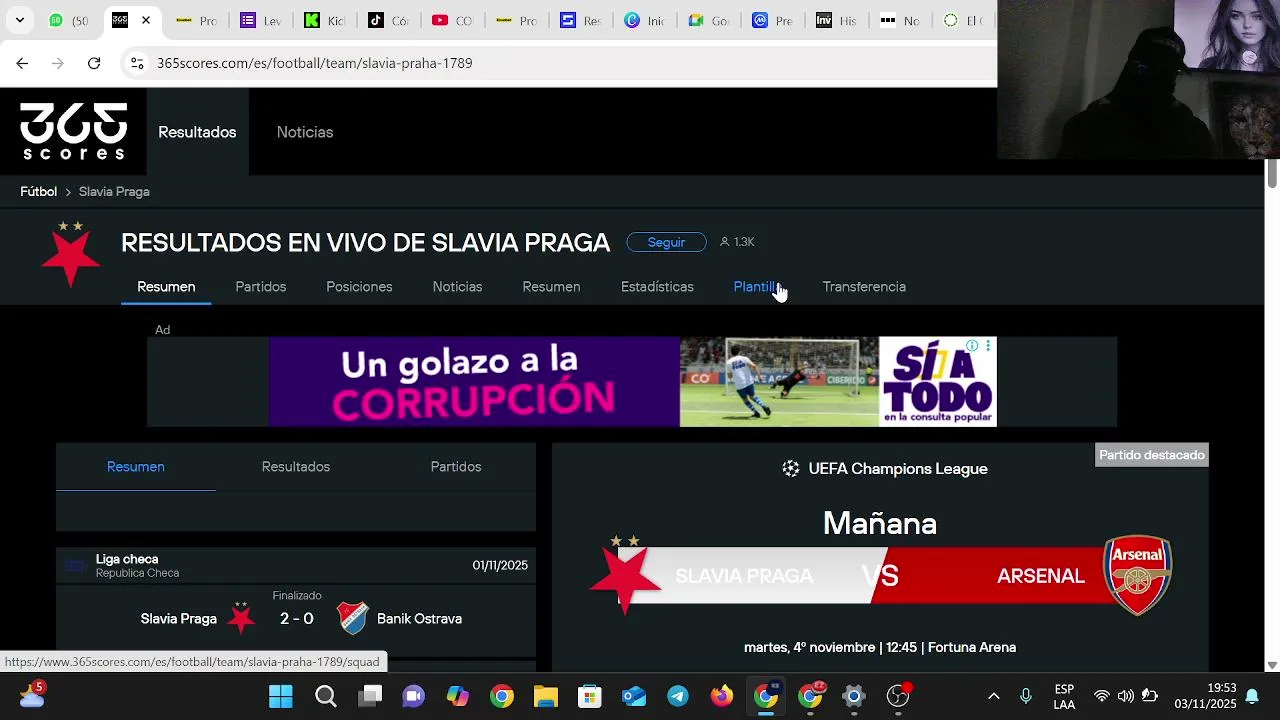Image resolution: width=1280 pixels, height=720 pixels.
Task: Select the Partidos tab in matches widget
Action: tap(456, 467)
